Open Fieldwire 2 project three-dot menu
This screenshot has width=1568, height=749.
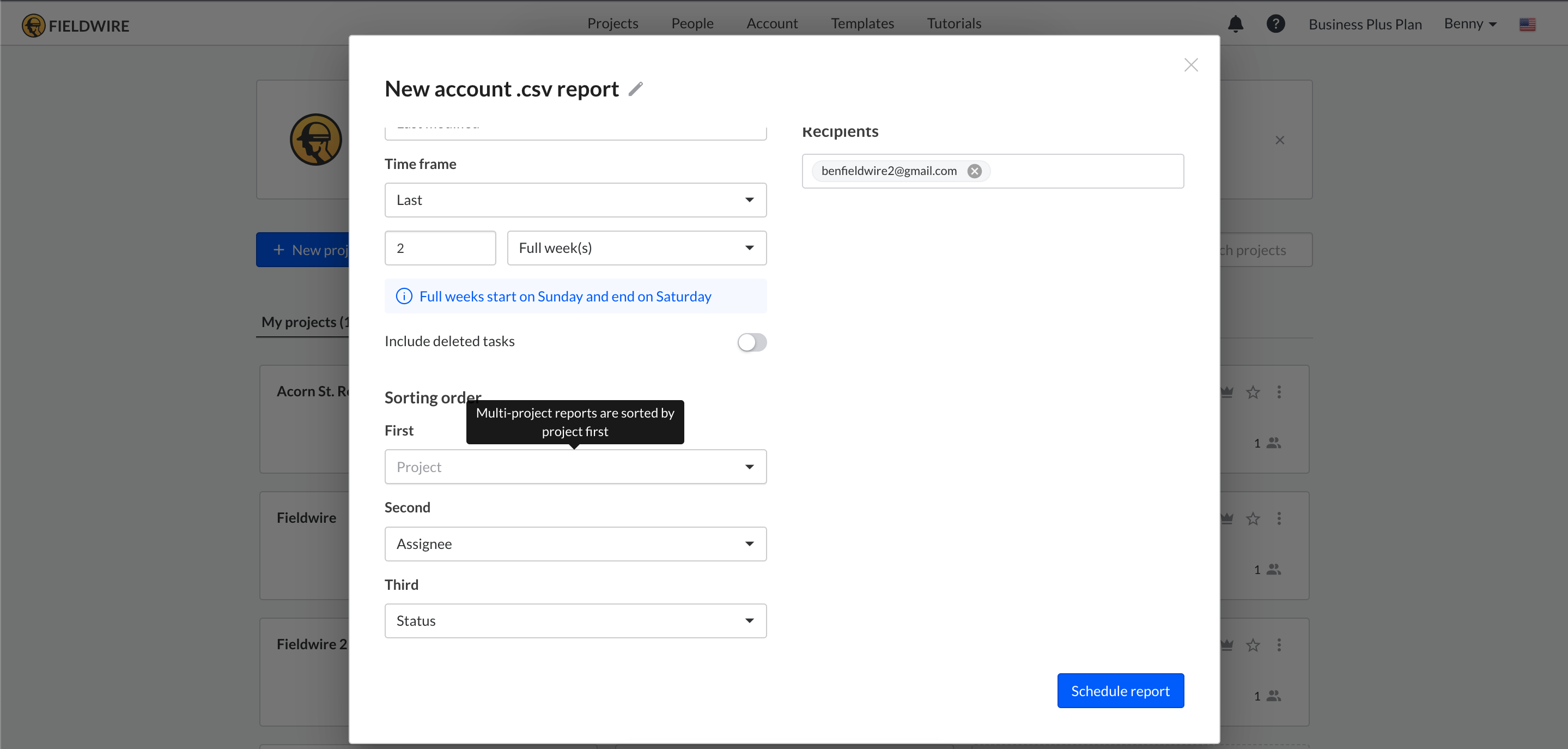[1279, 645]
